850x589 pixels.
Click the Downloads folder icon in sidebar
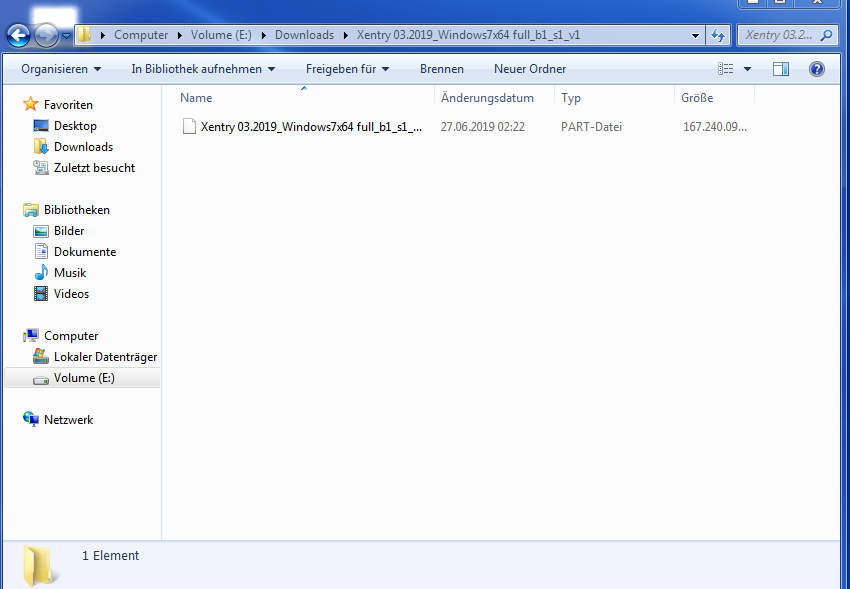click(x=41, y=146)
